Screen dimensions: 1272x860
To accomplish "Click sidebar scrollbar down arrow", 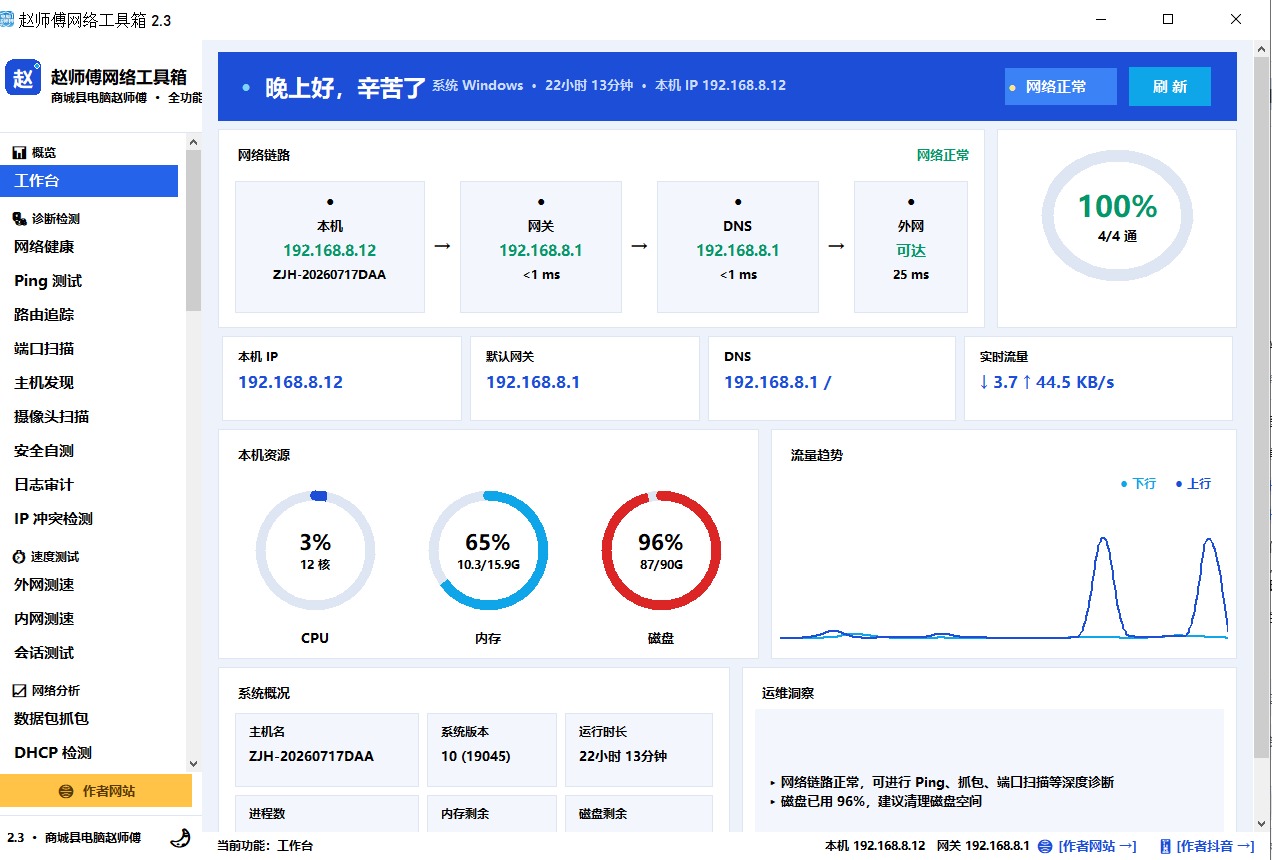I will point(194,764).
